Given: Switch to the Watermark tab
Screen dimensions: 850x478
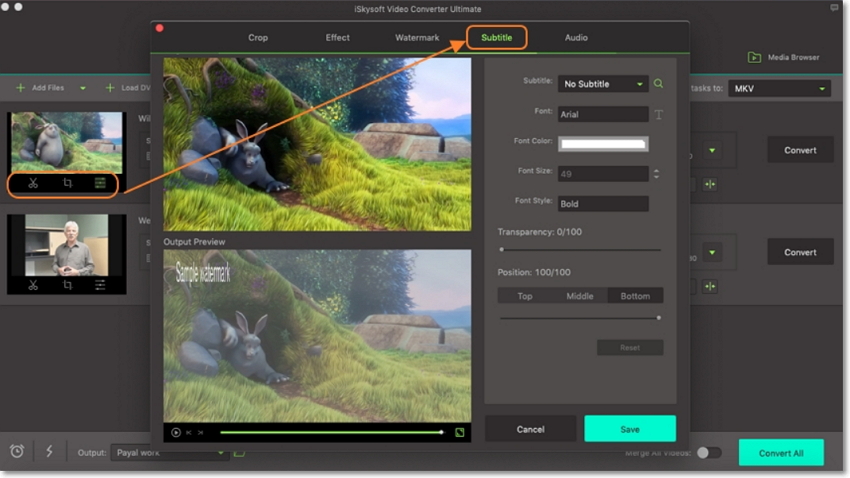Looking at the screenshot, I should (x=416, y=38).
